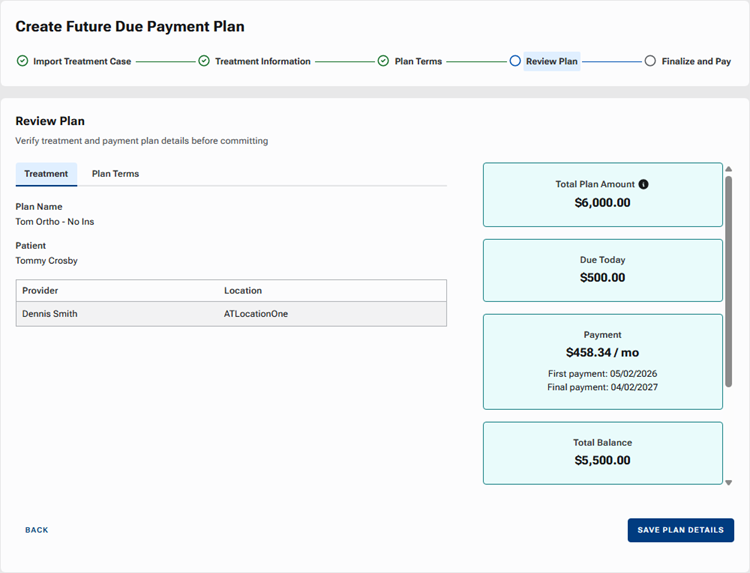Open the Plan Terms tab
750x573 pixels.
pos(115,174)
